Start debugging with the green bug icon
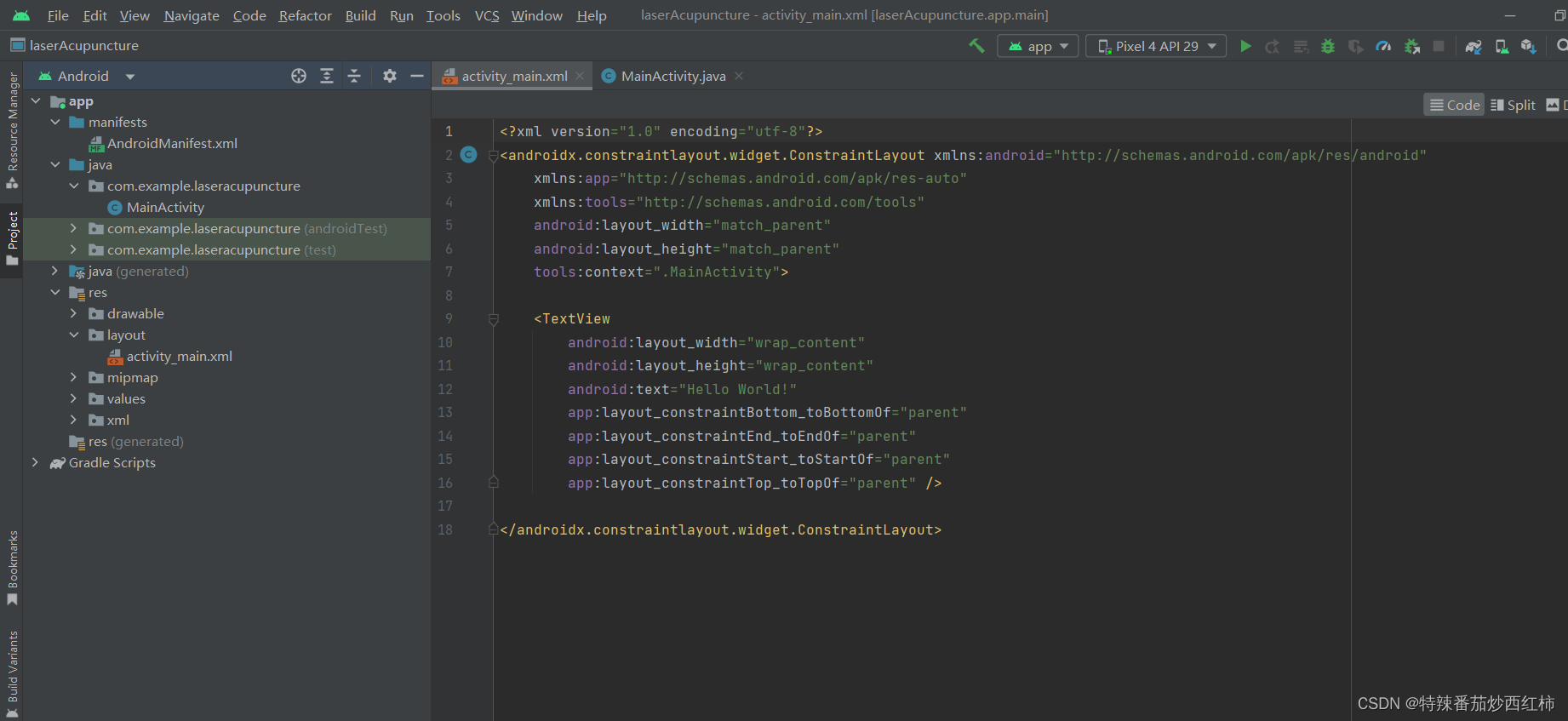 click(1328, 46)
